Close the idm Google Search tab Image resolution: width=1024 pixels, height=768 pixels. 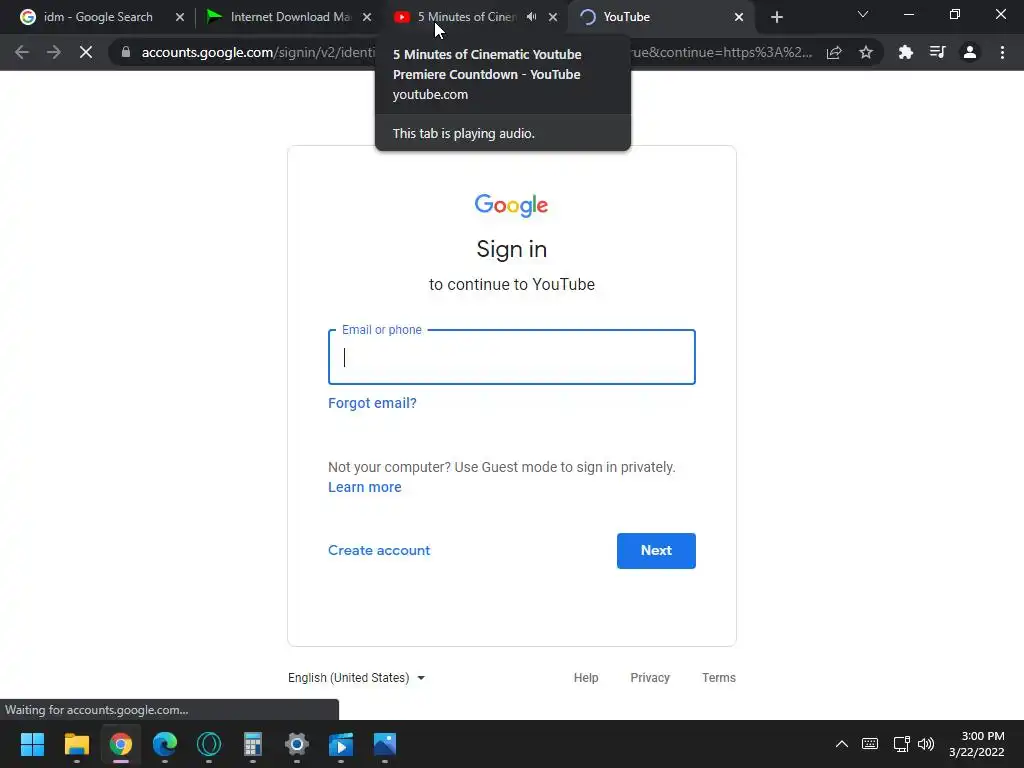(x=180, y=17)
